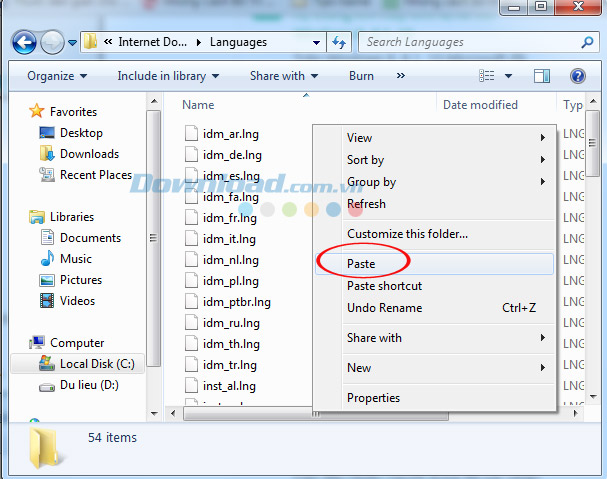This screenshot has width=607, height=479.
Task: Expand the address bar history dropdown
Action: (x=316, y=42)
